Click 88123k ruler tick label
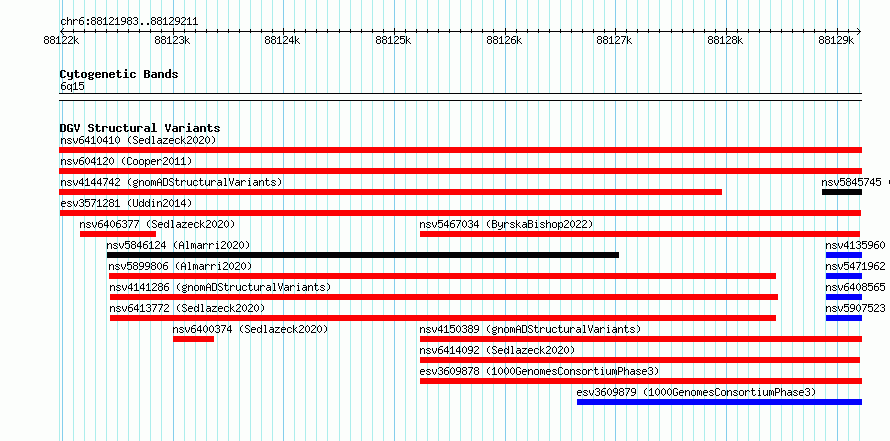Image resolution: width=890 pixels, height=441 pixels. pos(172,40)
